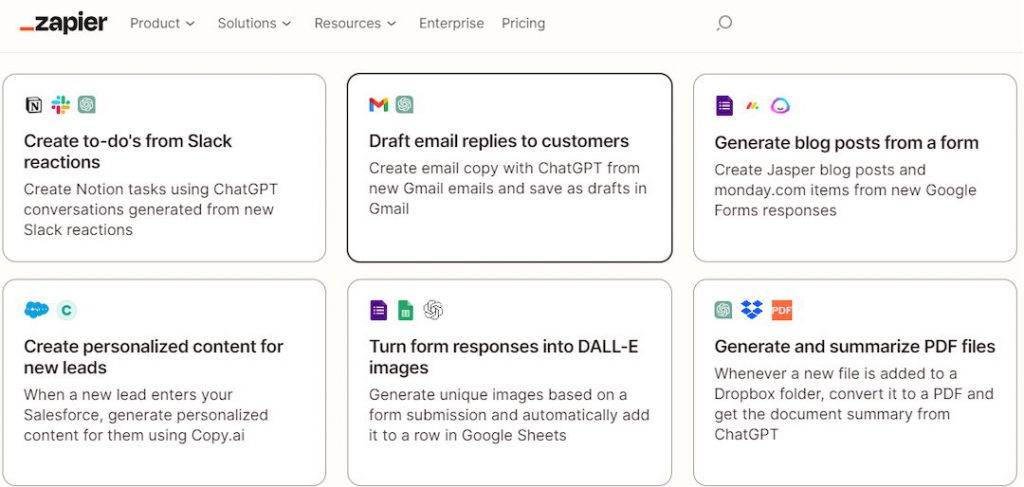The width and height of the screenshot is (1024, 487).
Task: Click the Jasper icon in blog posts card
Action: 780,106
